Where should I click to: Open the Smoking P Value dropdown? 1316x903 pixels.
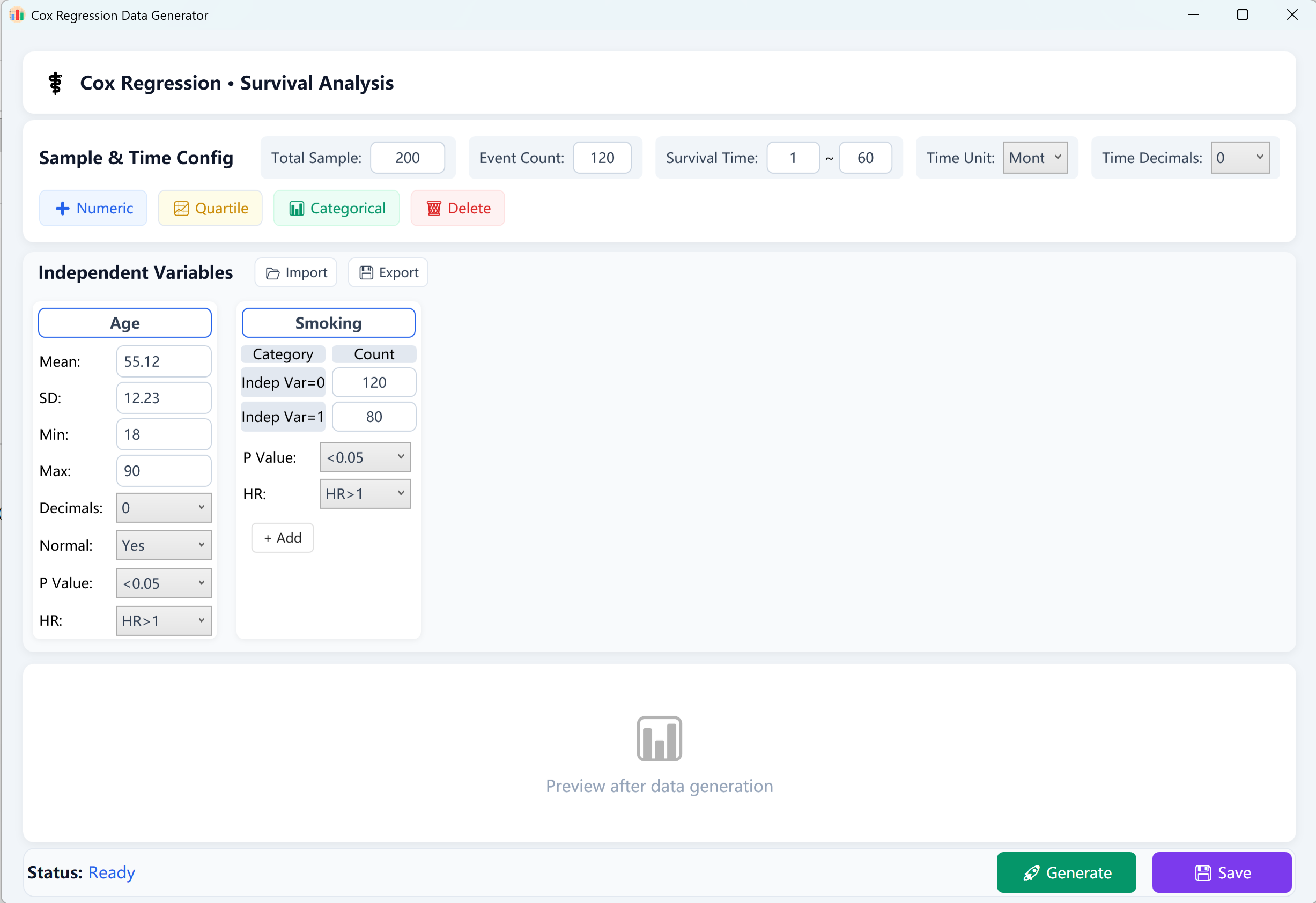365,457
